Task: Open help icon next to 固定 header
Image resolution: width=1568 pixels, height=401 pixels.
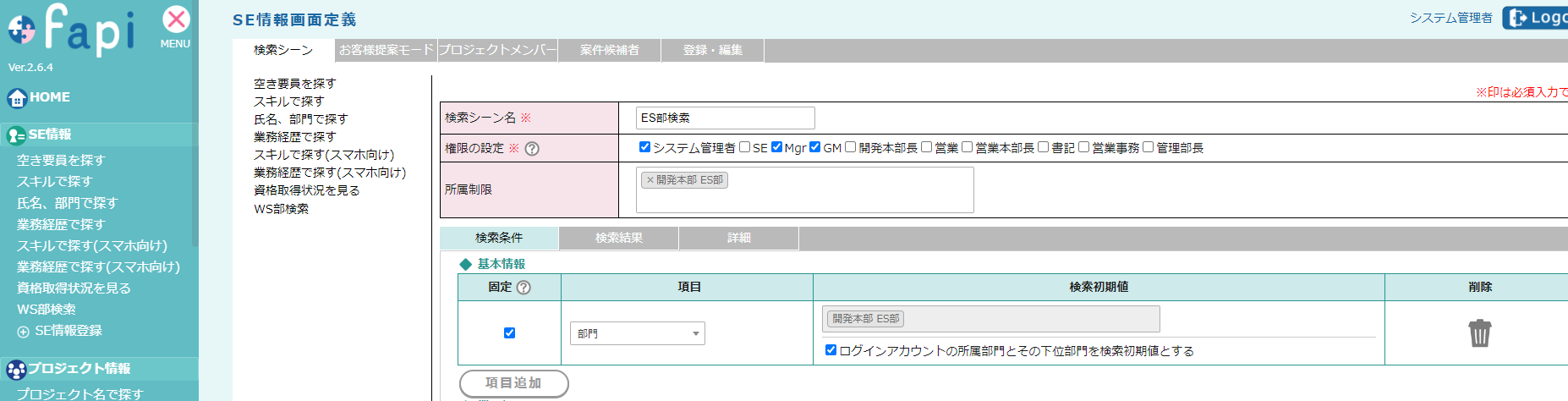Action: pos(524,288)
